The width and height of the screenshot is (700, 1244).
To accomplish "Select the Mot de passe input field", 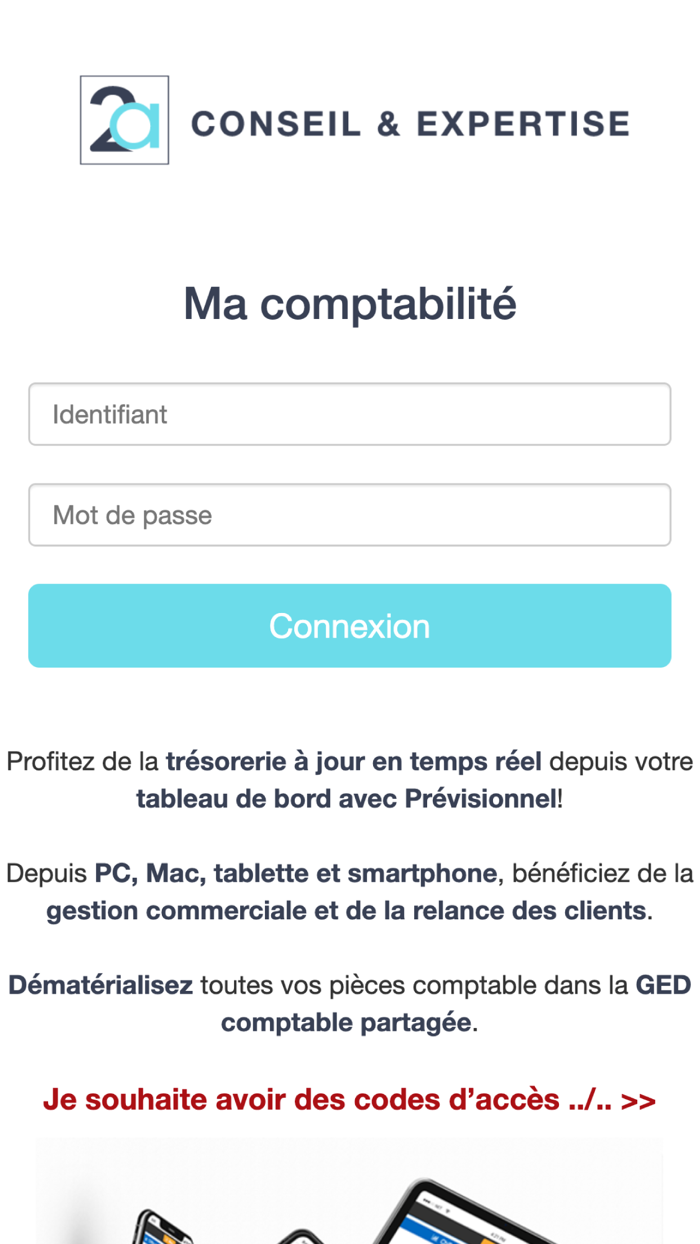I will click(349, 515).
